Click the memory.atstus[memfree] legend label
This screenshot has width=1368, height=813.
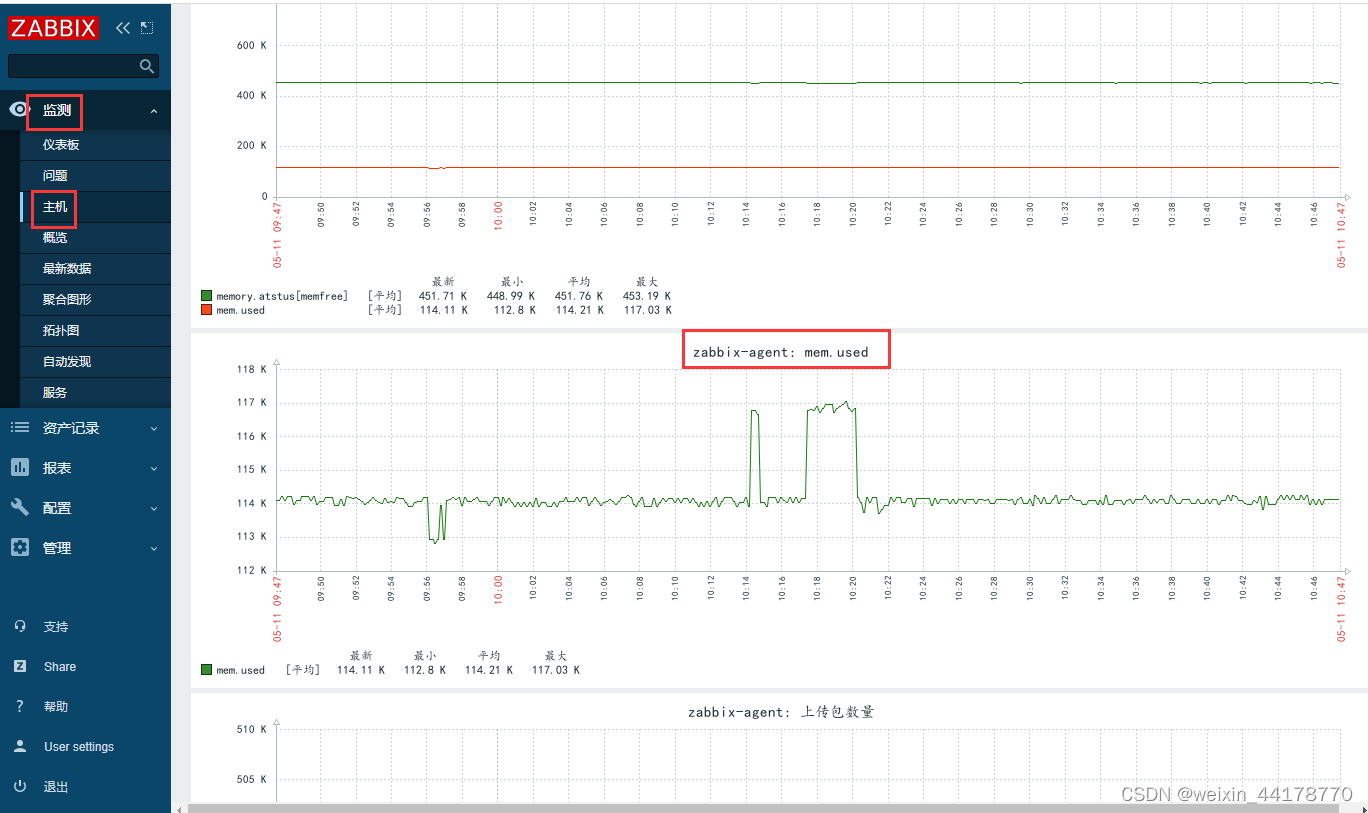282,296
